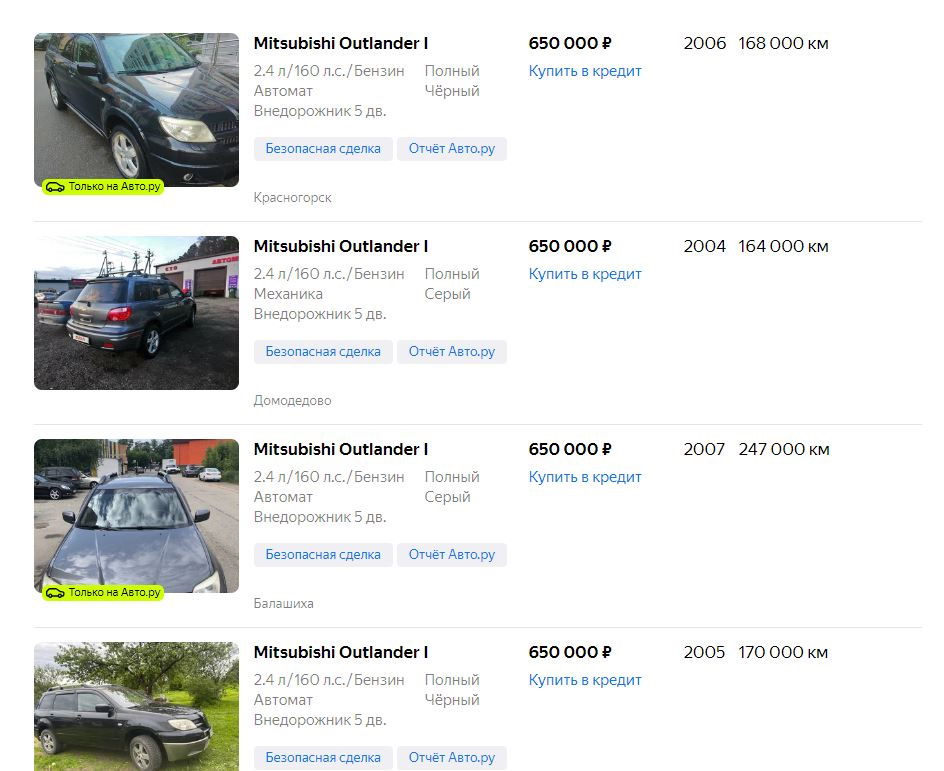Open the 2005 Mitsubishi Outlander I listing title
The height and width of the screenshot is (771, 944).
(x=341, y=652)
